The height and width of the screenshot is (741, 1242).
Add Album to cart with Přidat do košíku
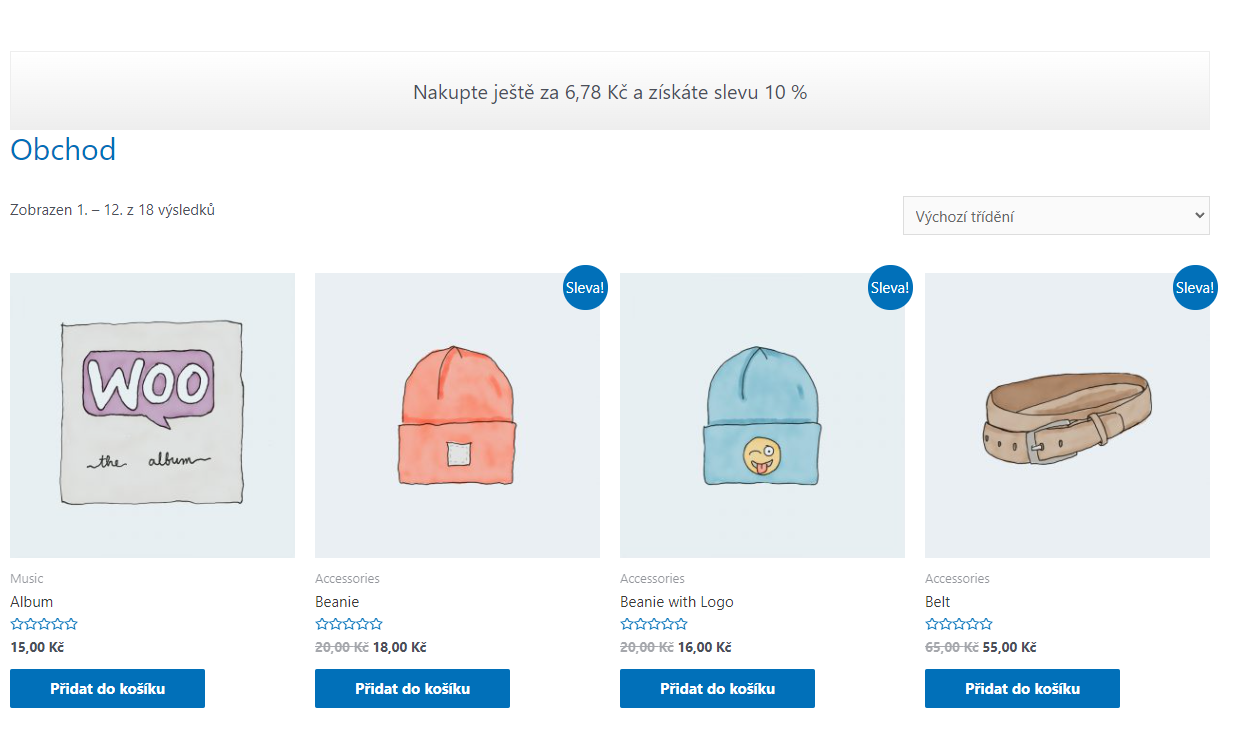point(107,689)
